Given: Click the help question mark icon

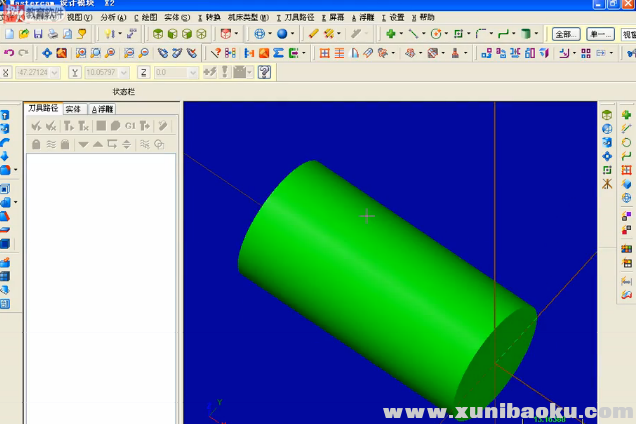Looking at the screenshot, I should tap(264, 72).
